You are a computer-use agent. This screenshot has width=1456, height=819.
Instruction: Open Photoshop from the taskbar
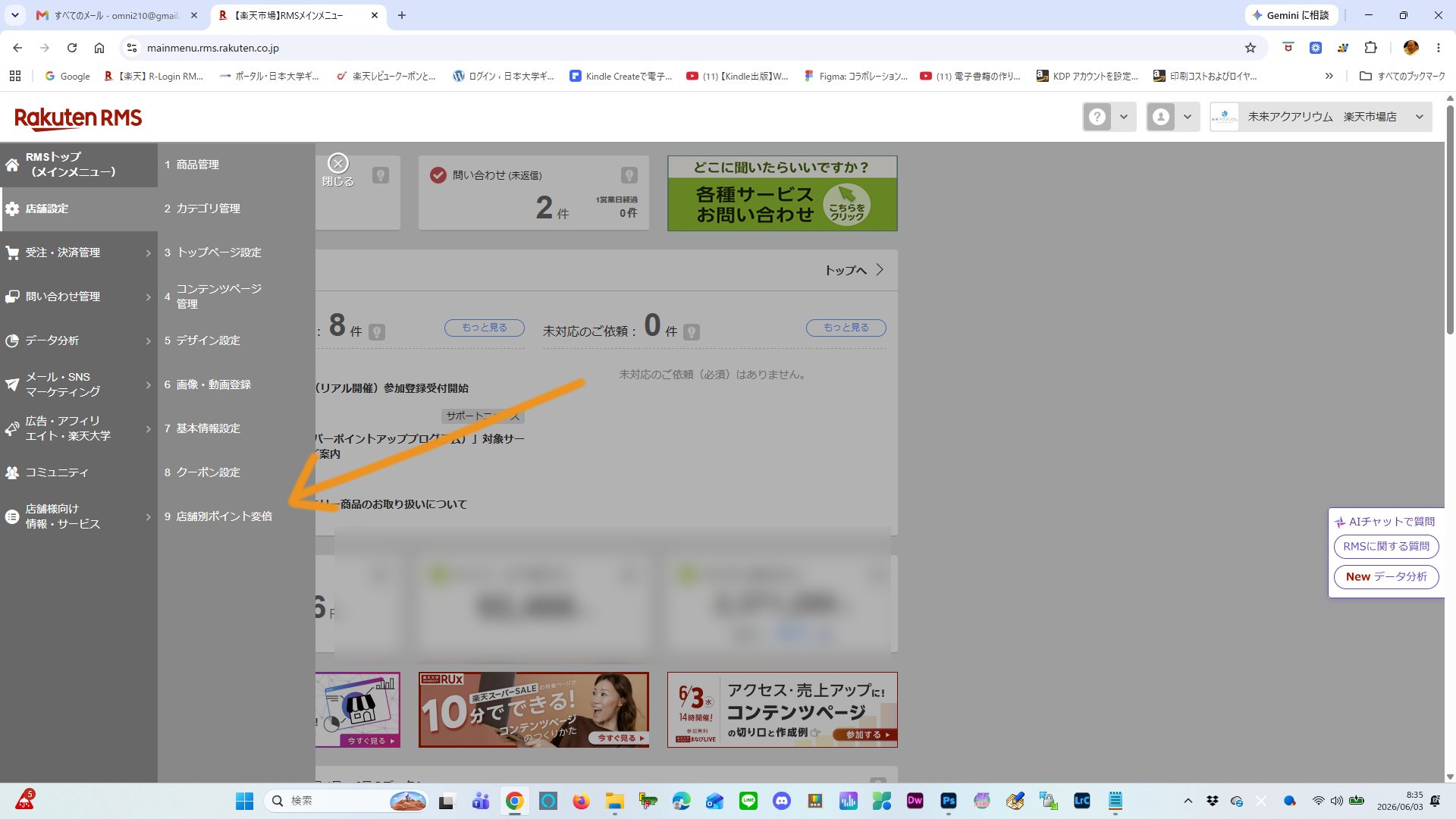[949, 801]
